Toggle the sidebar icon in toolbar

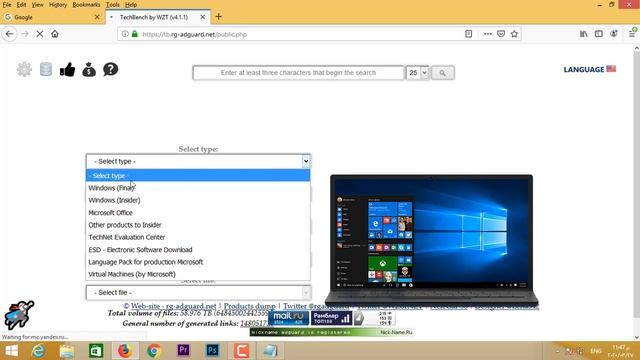coord(598,34)
